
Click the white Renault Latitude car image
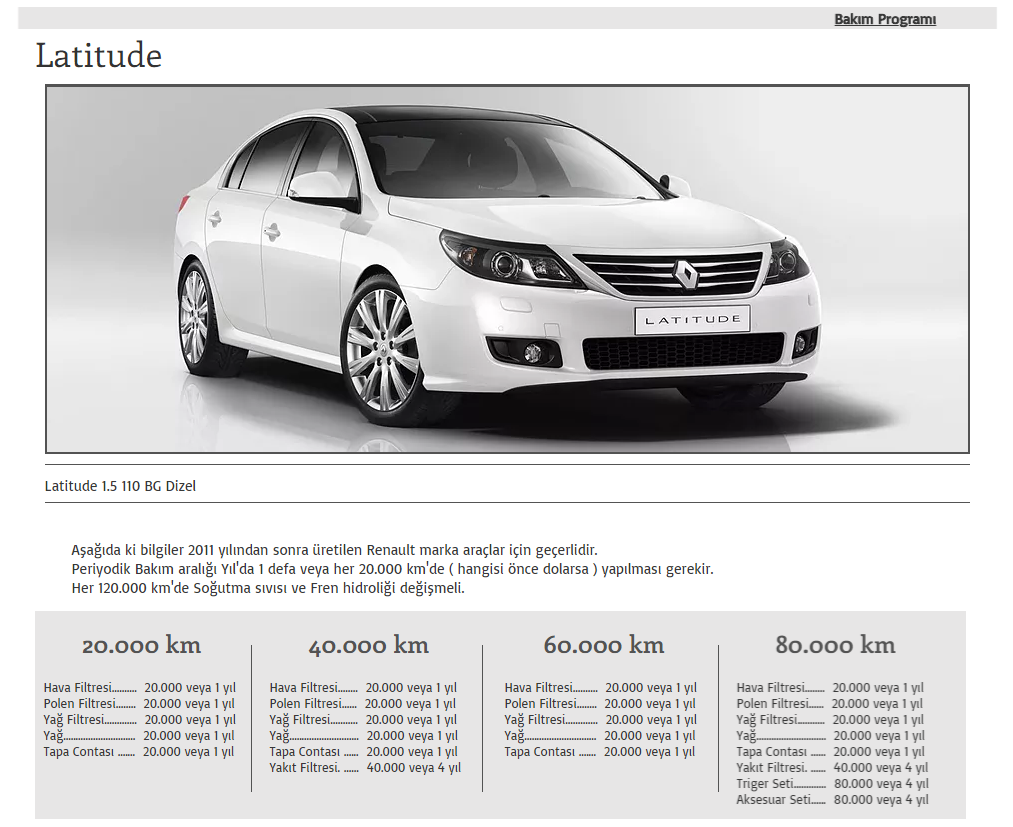pos(507,269)
